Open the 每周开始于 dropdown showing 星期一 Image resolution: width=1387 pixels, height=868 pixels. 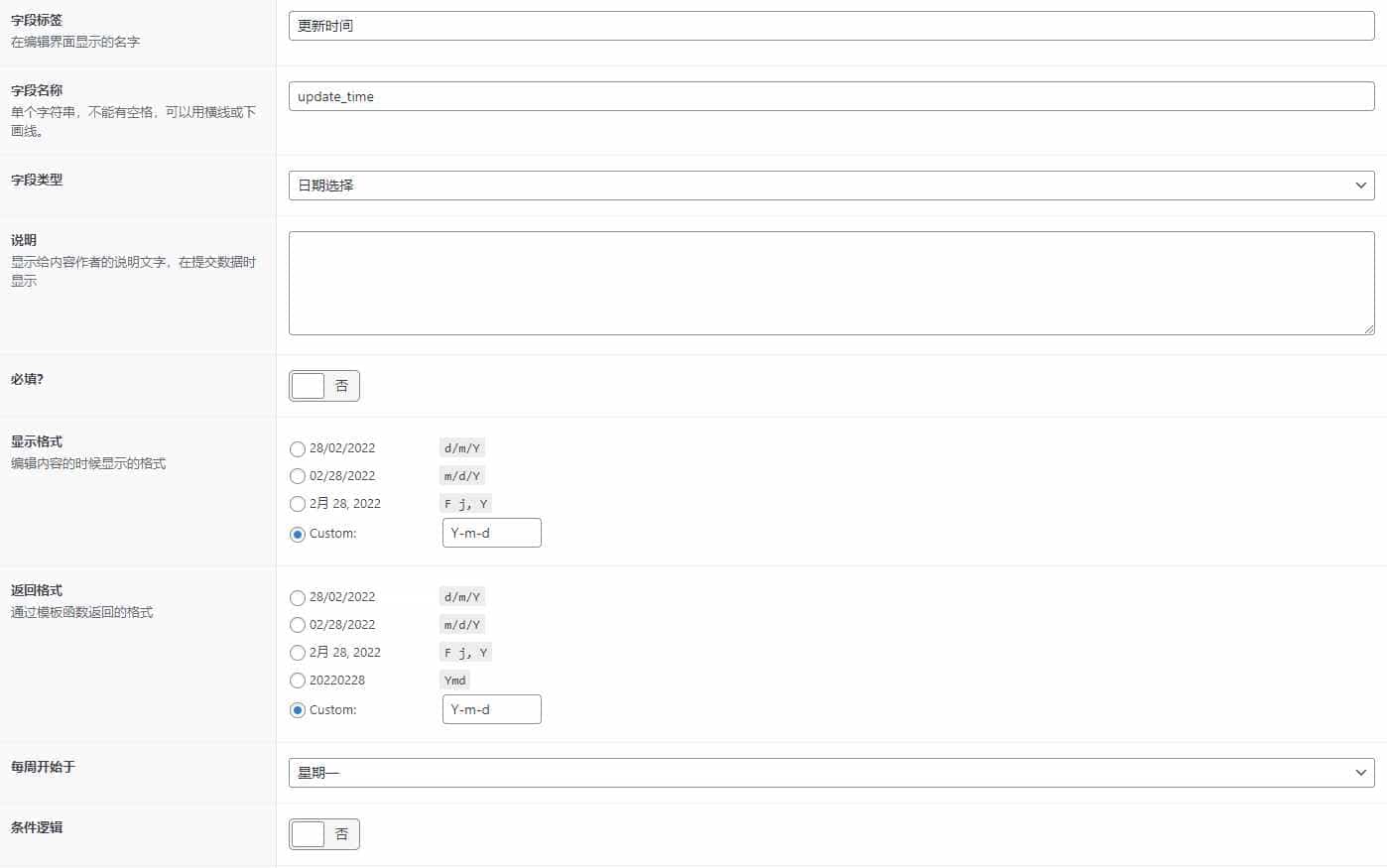(x=831, y=773)
